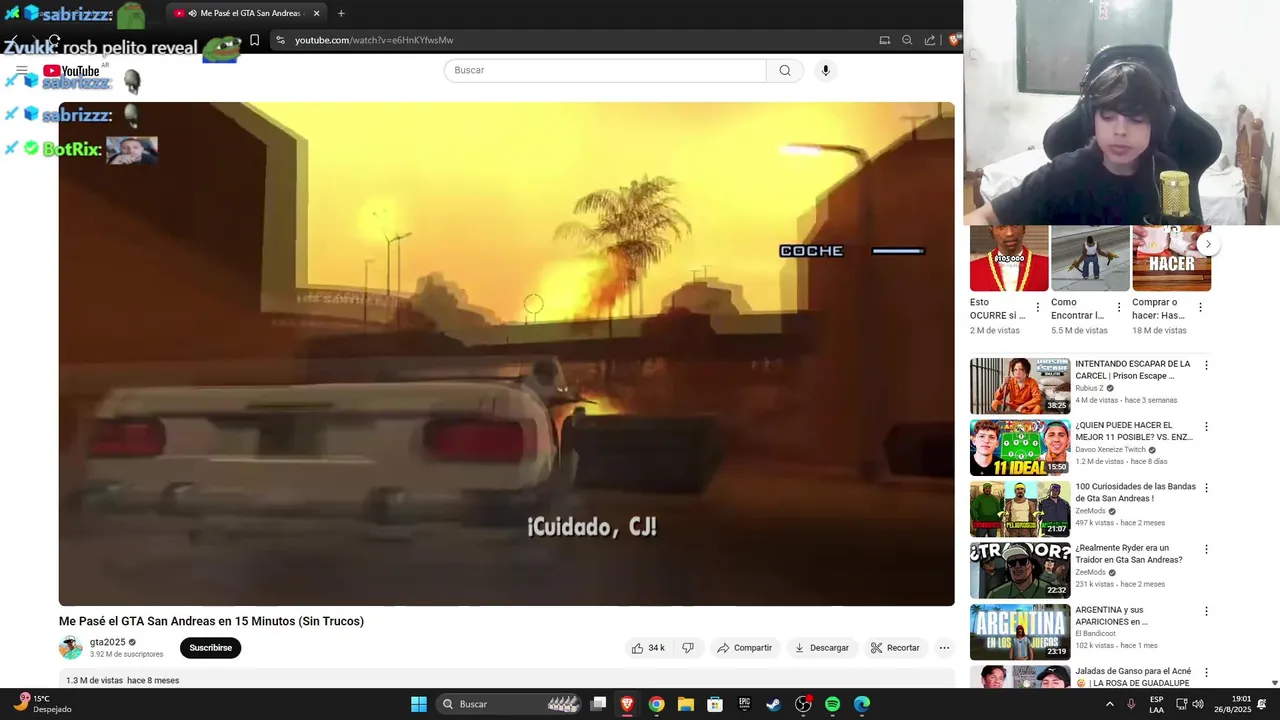Open Task View on the taskbar
The width and height of the screenshot is (1280, 720).
pyautogui.click(x=598, y=704)
